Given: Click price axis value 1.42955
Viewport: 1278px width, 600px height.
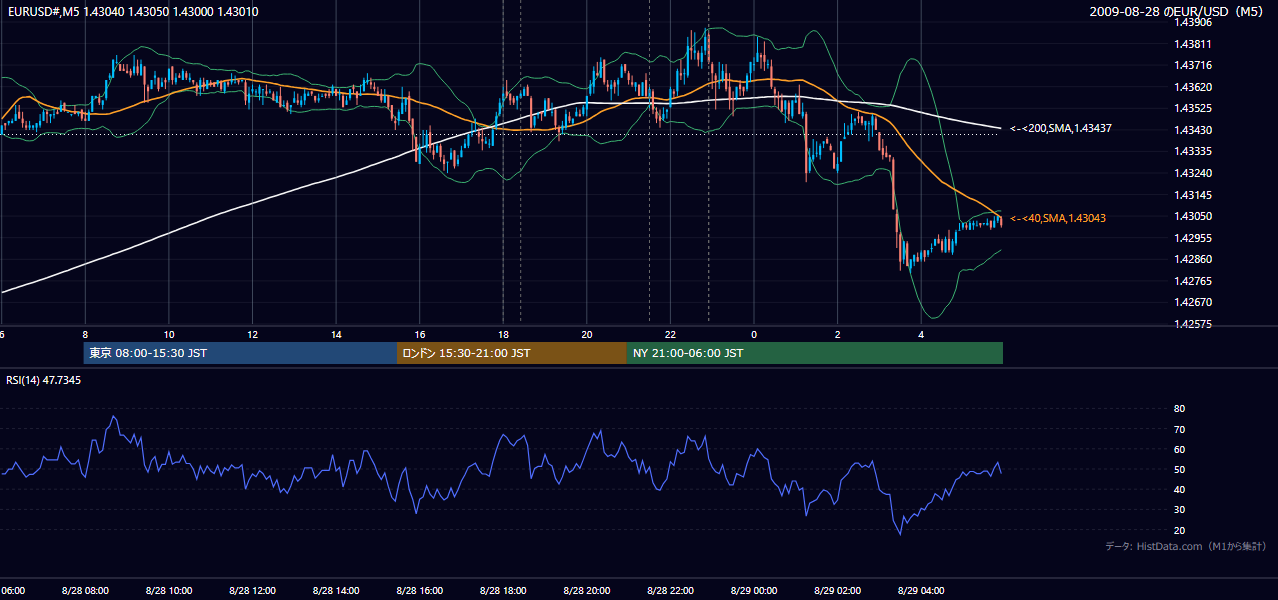Looking at the screenshot, I should point(1192,238).
